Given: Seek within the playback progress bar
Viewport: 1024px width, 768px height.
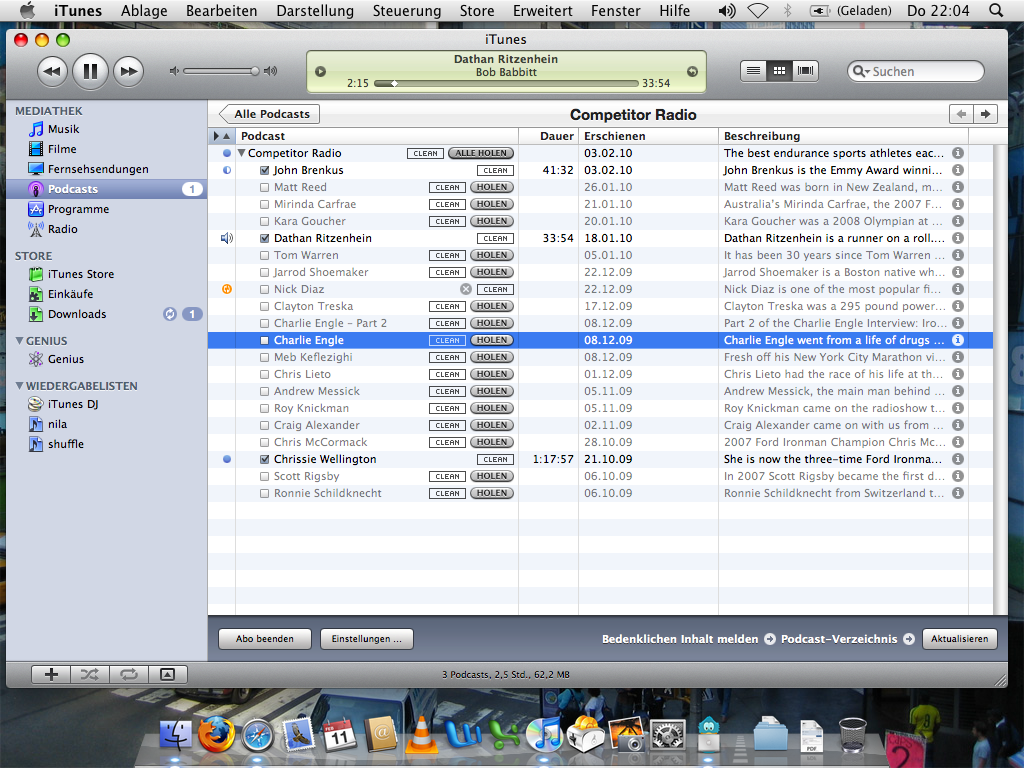Looking at the screenshot, I should [506, 84].
